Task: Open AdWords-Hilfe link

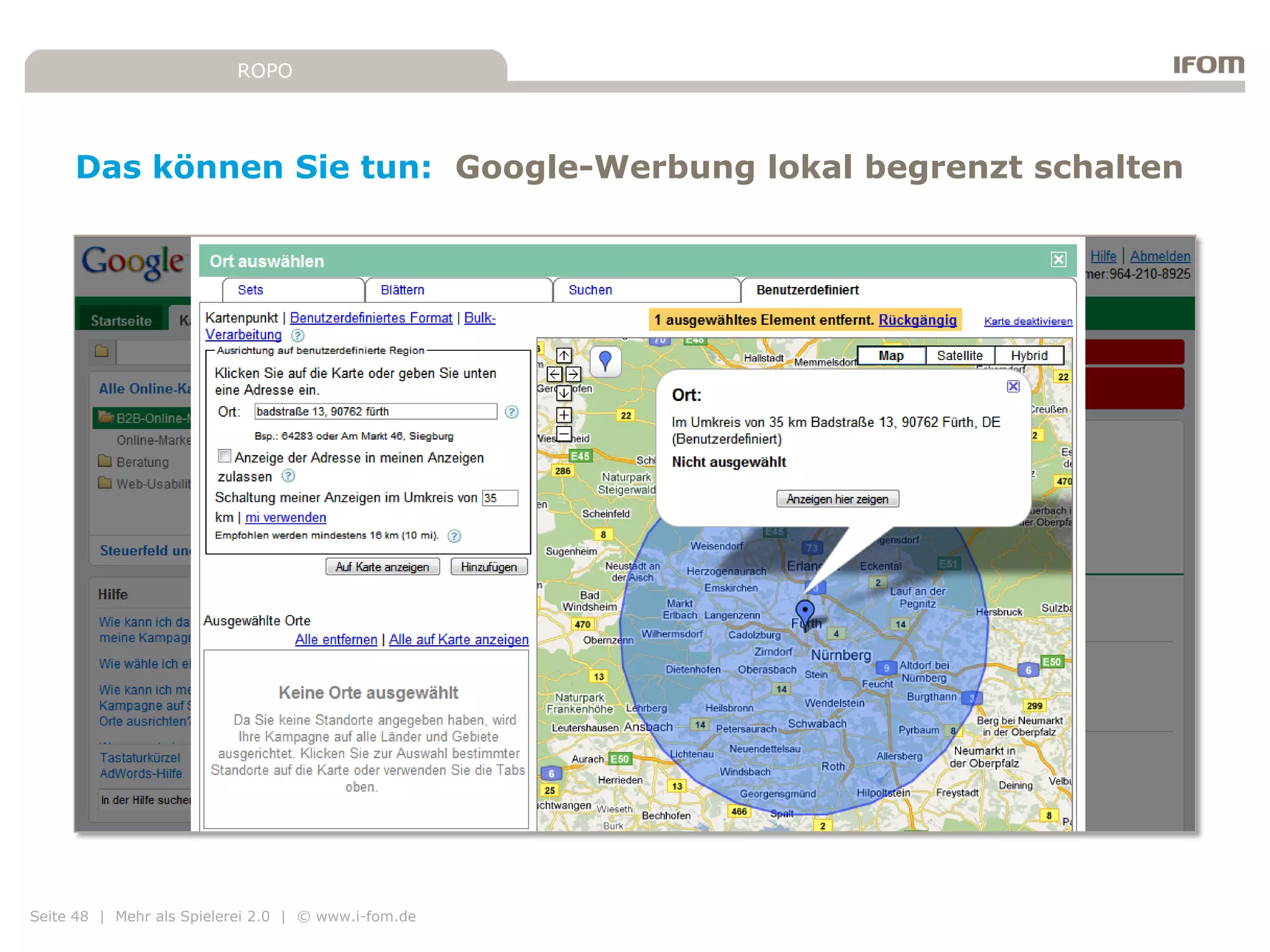Action: (x=141, y=773)
